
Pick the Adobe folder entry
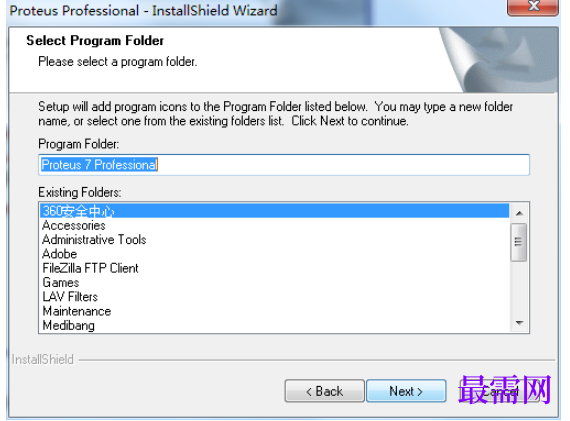(x=274, y=254)
